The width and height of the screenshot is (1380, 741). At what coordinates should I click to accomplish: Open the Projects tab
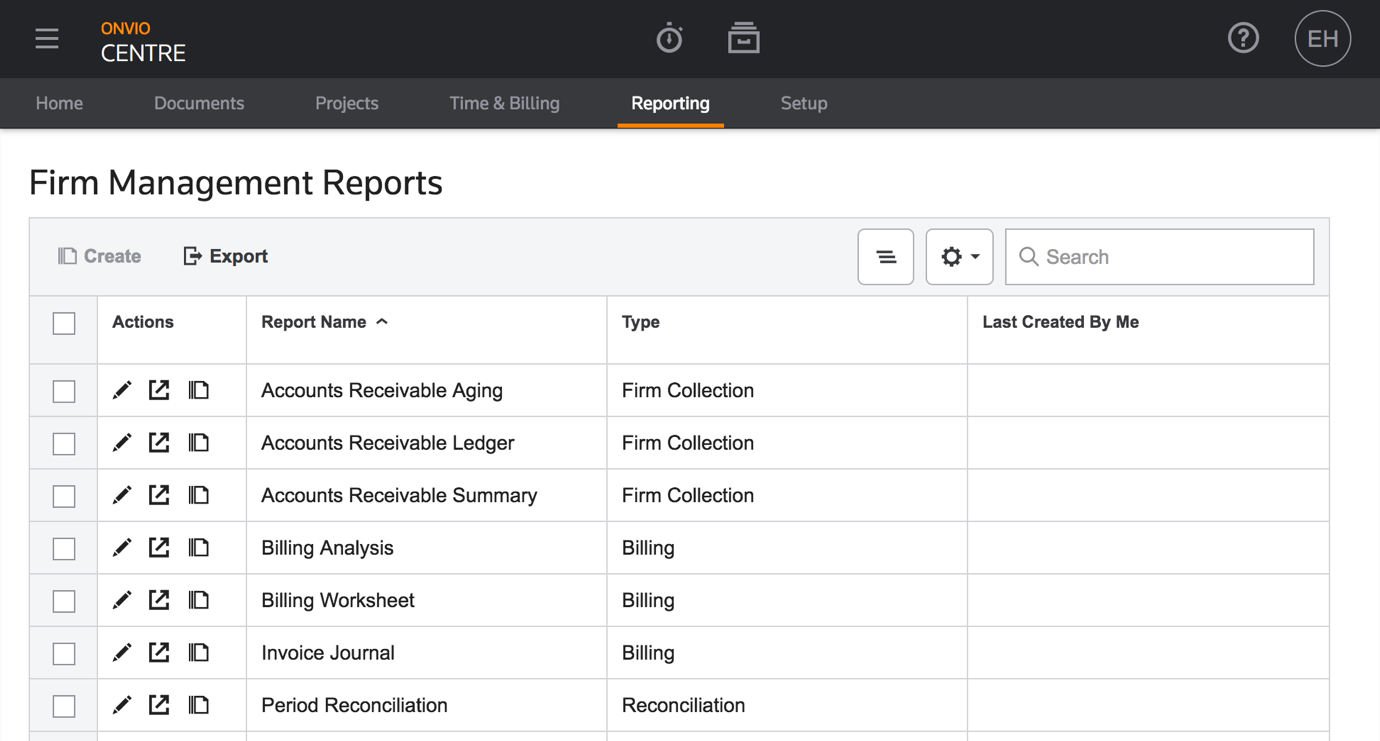[x=347, y=103]
